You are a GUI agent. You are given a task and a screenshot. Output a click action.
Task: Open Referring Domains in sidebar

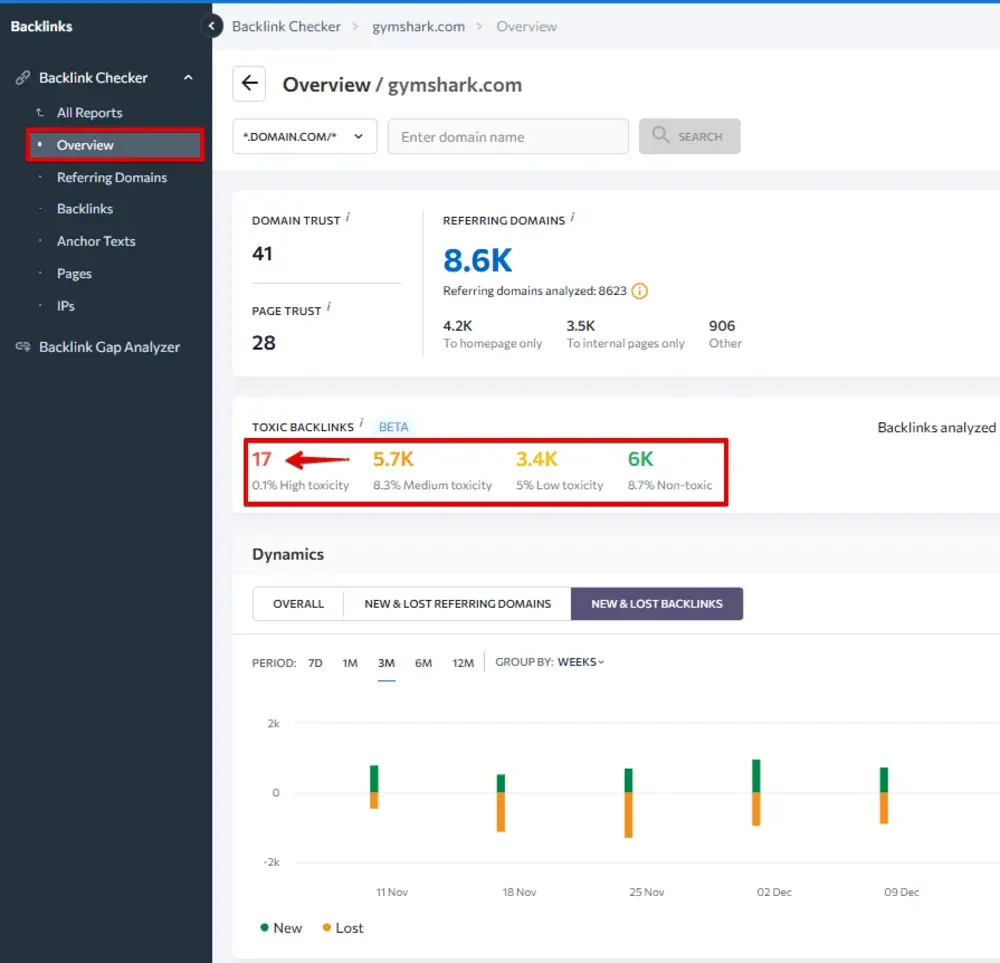click(x=112, y=178)
